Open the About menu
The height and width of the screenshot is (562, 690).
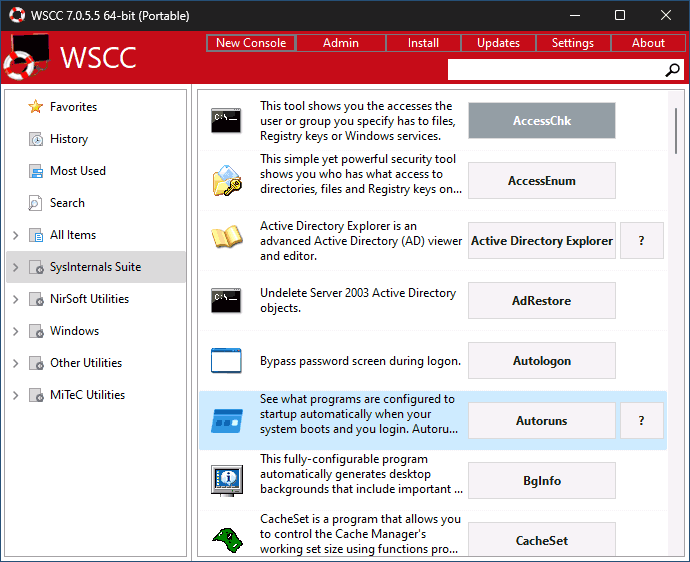pyautogui.click(x=648, y=43)
